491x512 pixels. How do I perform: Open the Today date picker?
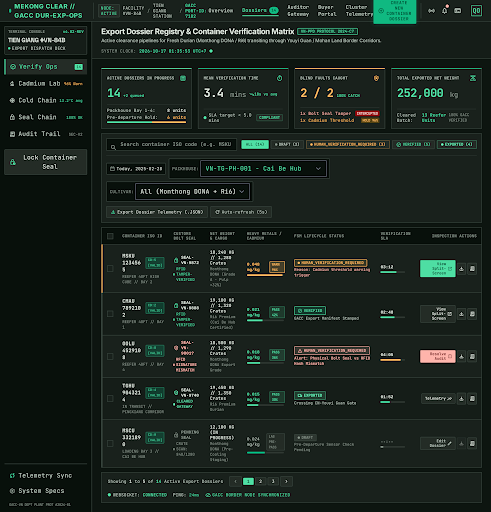point(136,169)
